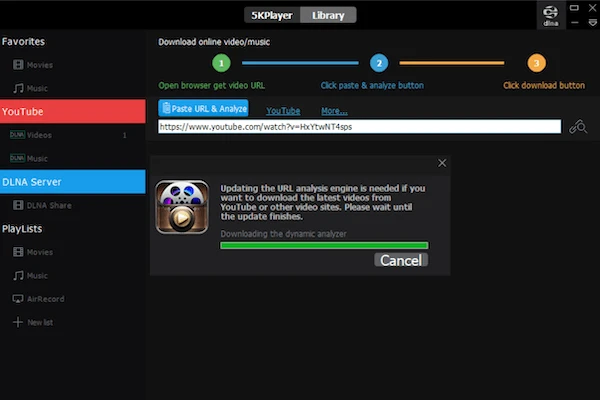Image resolution: width=600 pixels, height=400 pixels.
Task: Open Favorites Movies list
Action: click(x=33, y=65)
